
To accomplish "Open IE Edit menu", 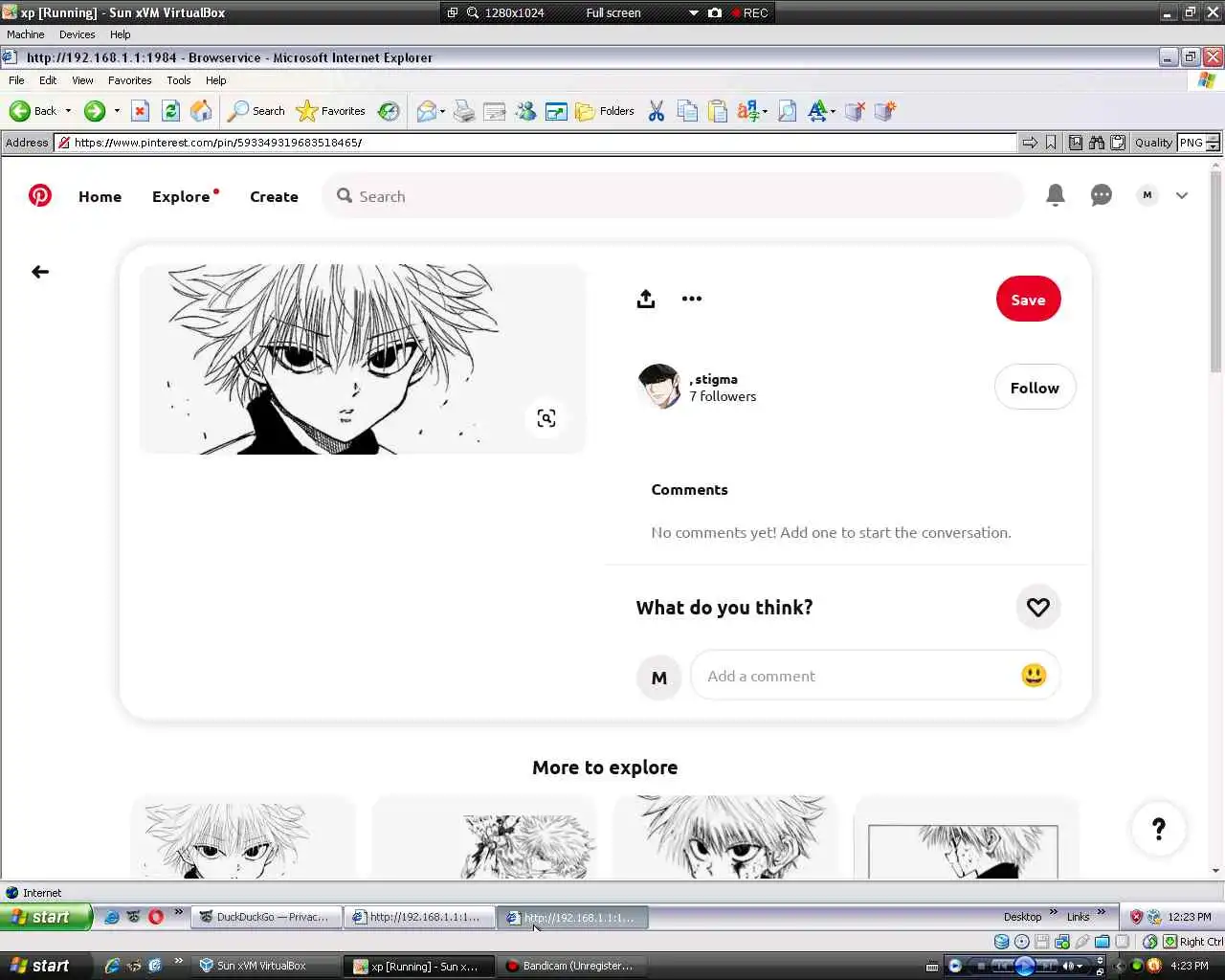I will (48, 80).
